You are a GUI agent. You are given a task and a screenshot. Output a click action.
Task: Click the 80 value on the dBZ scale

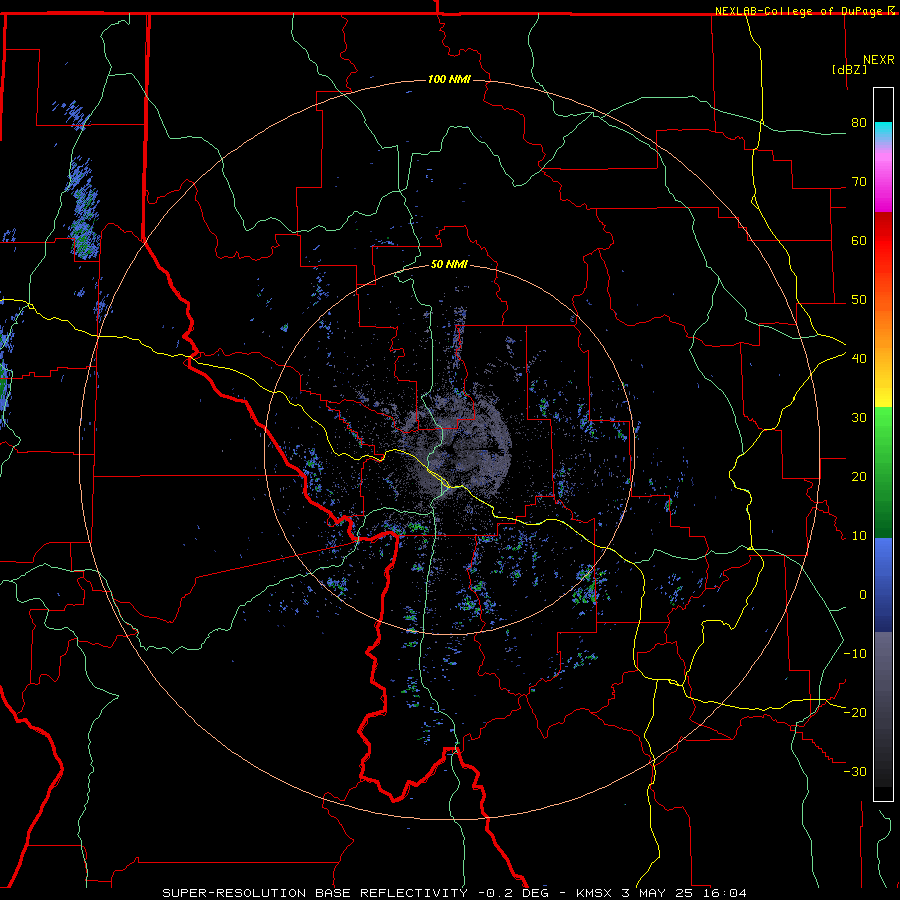point(859,123)
